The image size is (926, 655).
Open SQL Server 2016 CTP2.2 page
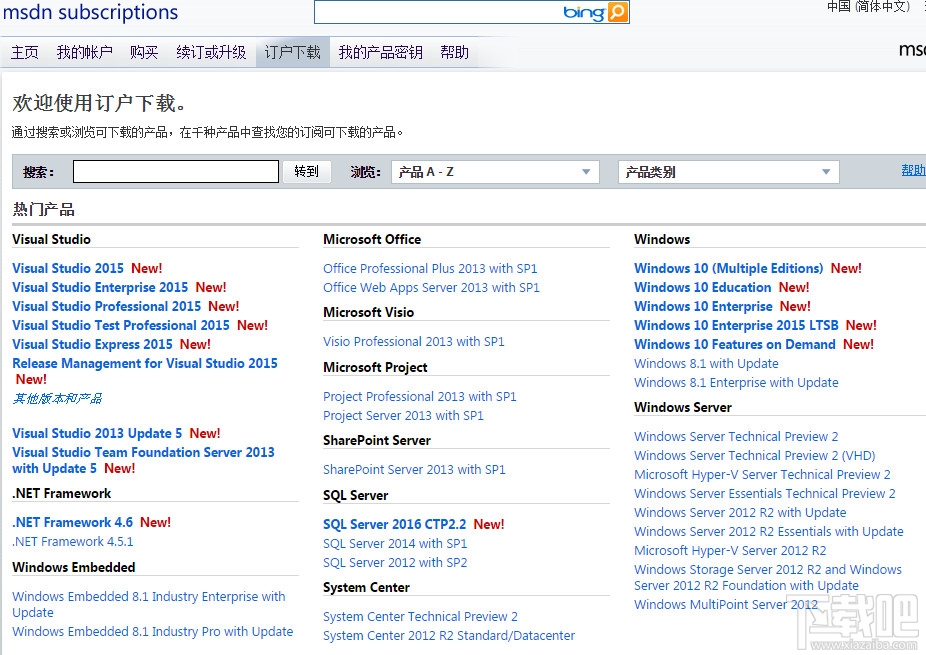tap(395, 524)
